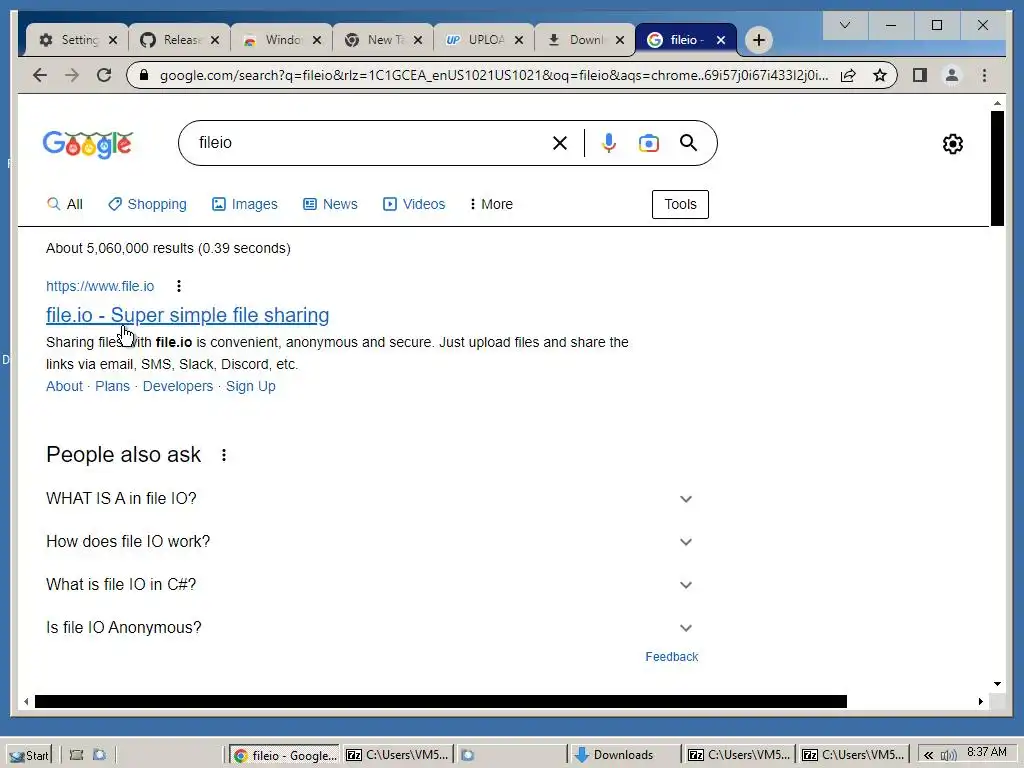The image size is (1024, 768).
Task: Select the All results filter
Action: (65, 204)
